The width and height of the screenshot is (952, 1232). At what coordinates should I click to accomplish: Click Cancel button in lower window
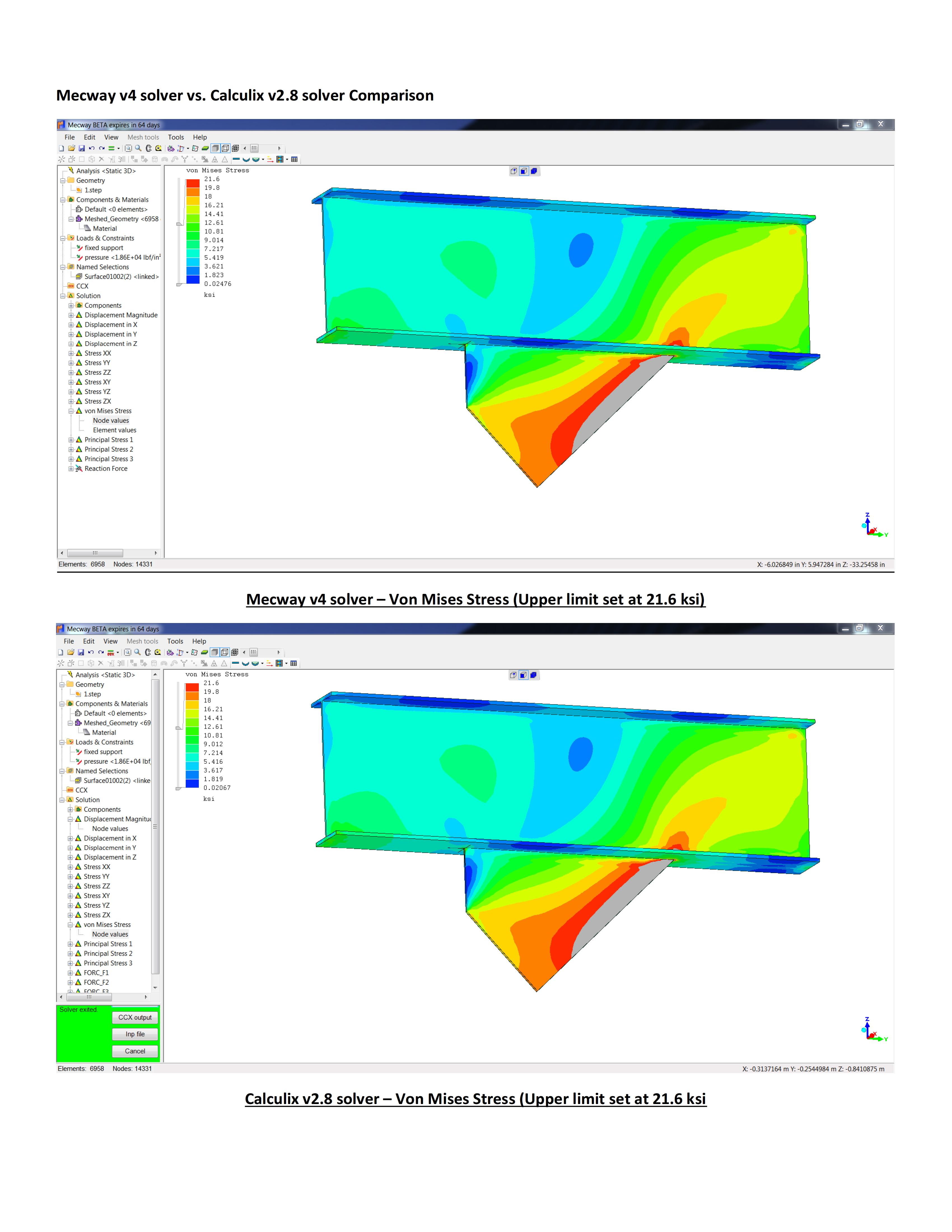[135, 1051]
